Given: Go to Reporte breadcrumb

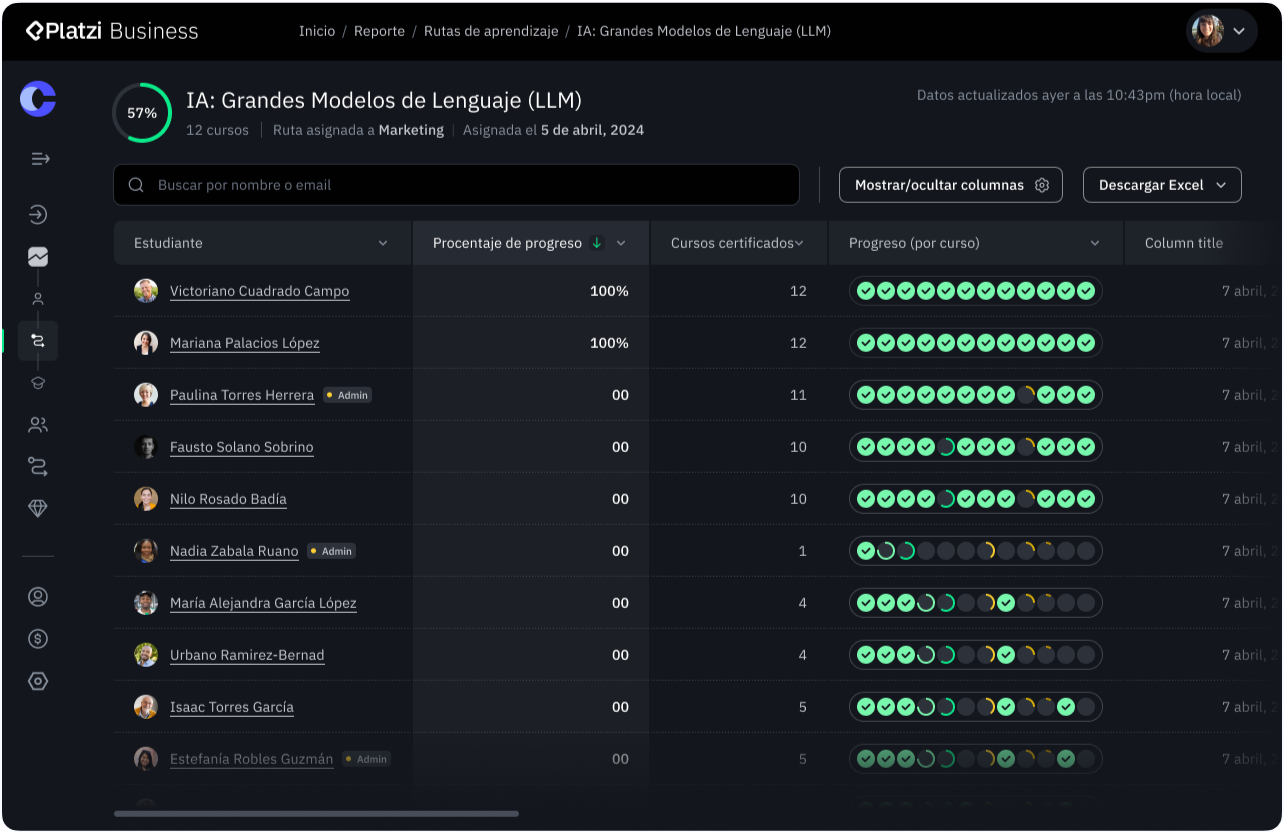Looking at the screenshot, I should 379,31.
